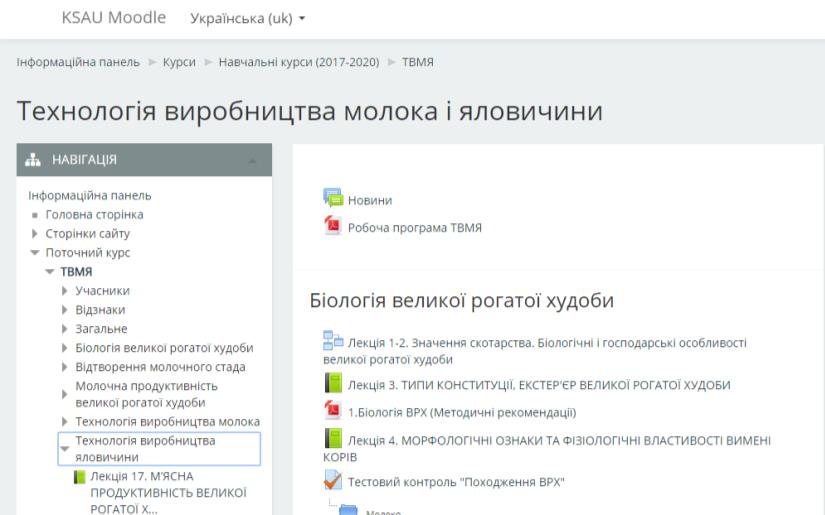Open the Українська (uk) language dropdown
Image resolution: width=825 pixels, height=515 pixels.
(247, 18)
